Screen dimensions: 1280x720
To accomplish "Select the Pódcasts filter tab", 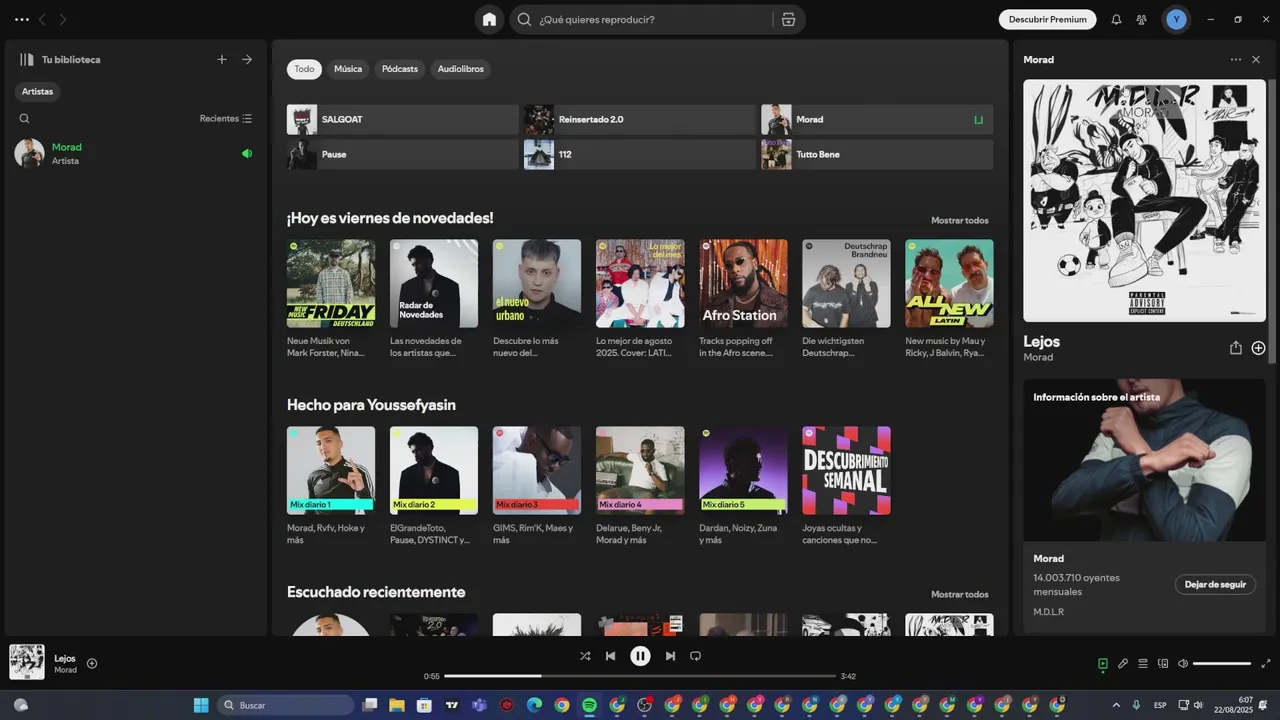I will [400, 69].
